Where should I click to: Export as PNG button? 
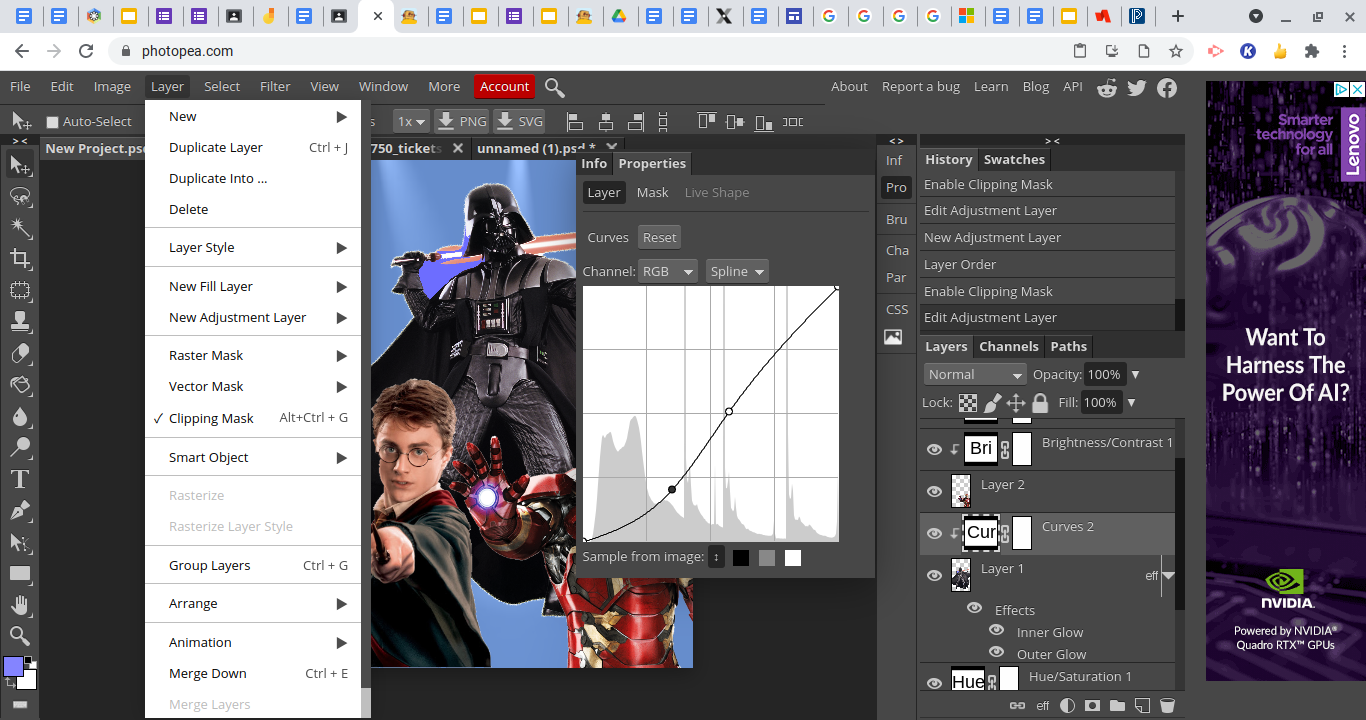click(462, 122)
